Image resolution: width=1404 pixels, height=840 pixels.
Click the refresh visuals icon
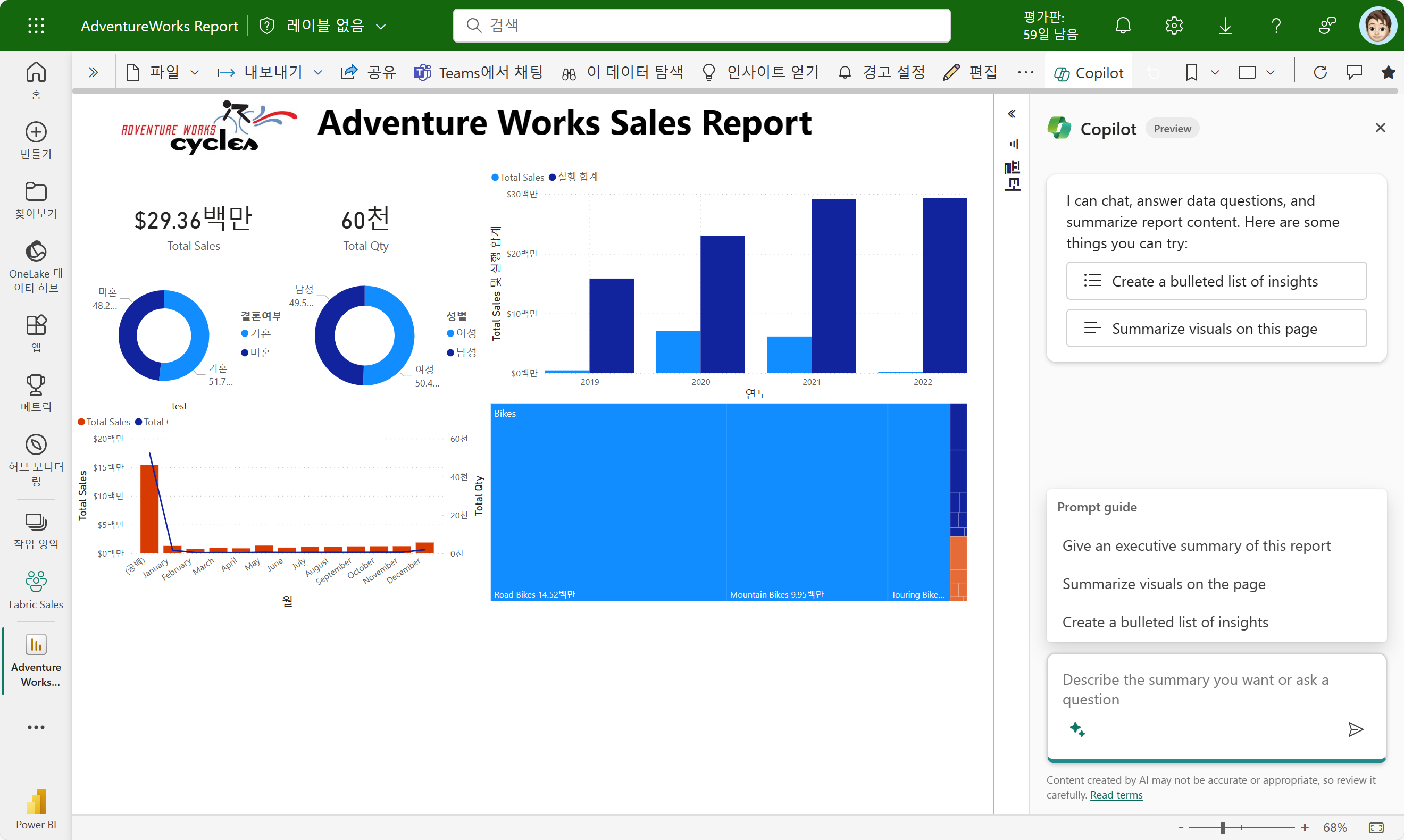[1320, 72]
